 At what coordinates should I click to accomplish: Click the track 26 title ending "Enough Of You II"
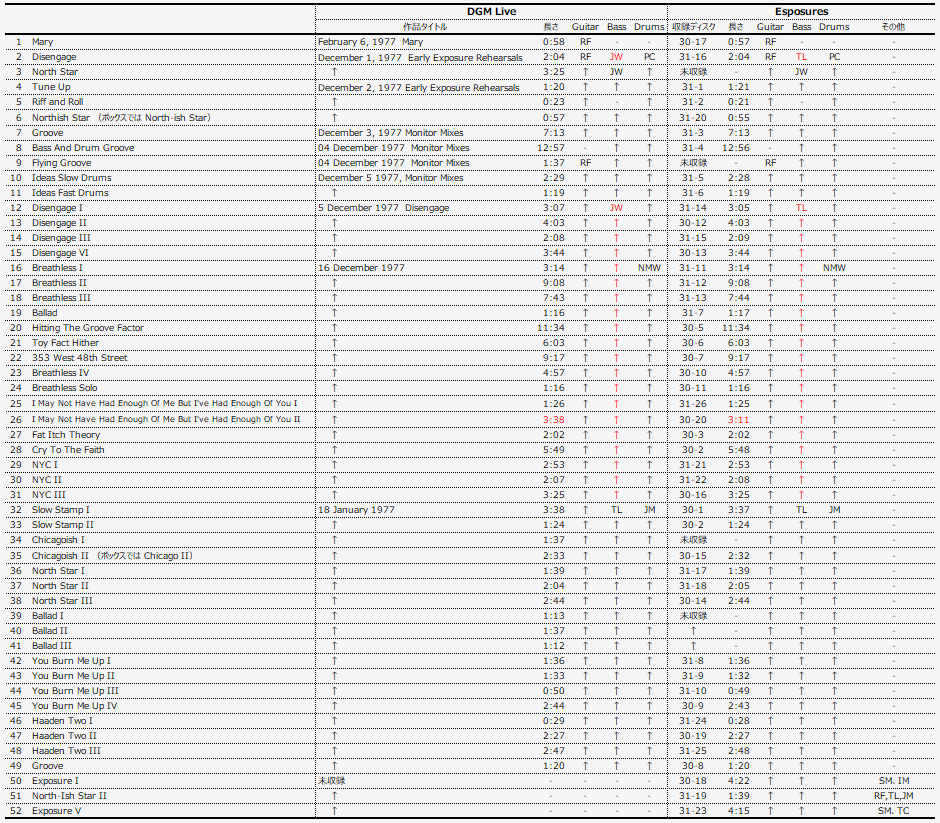[165, 419]
